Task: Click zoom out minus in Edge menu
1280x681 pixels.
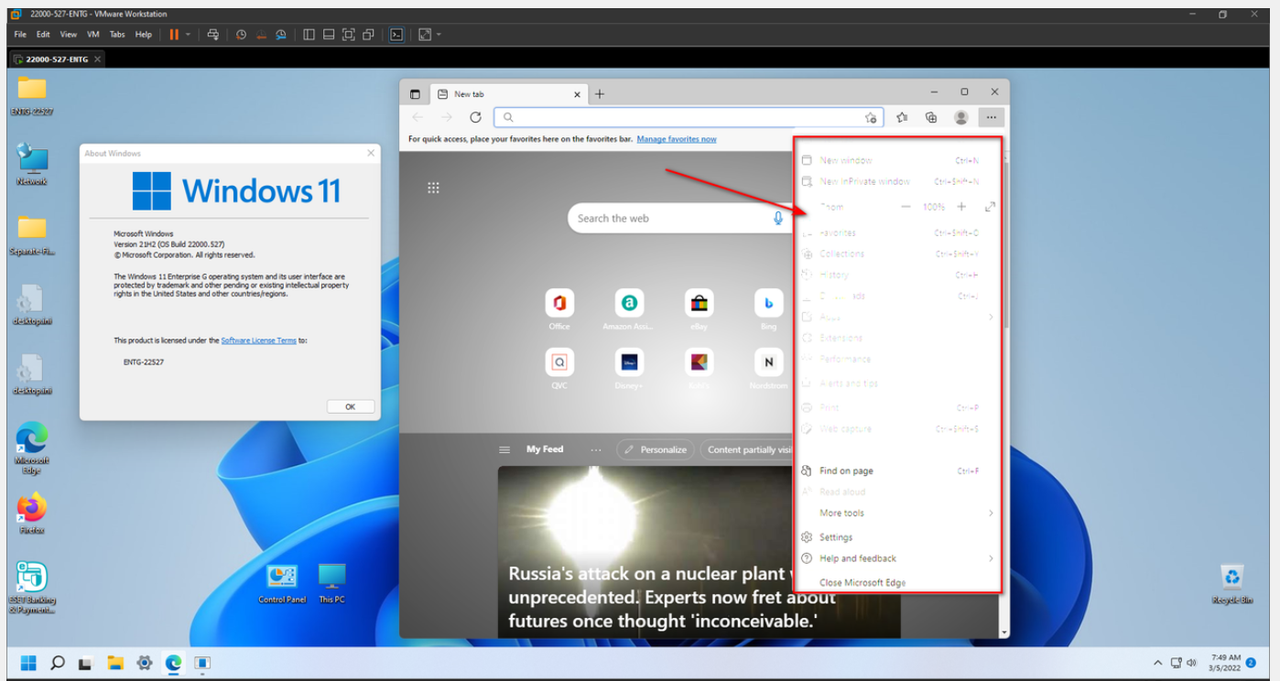Action: click(906, 206)
